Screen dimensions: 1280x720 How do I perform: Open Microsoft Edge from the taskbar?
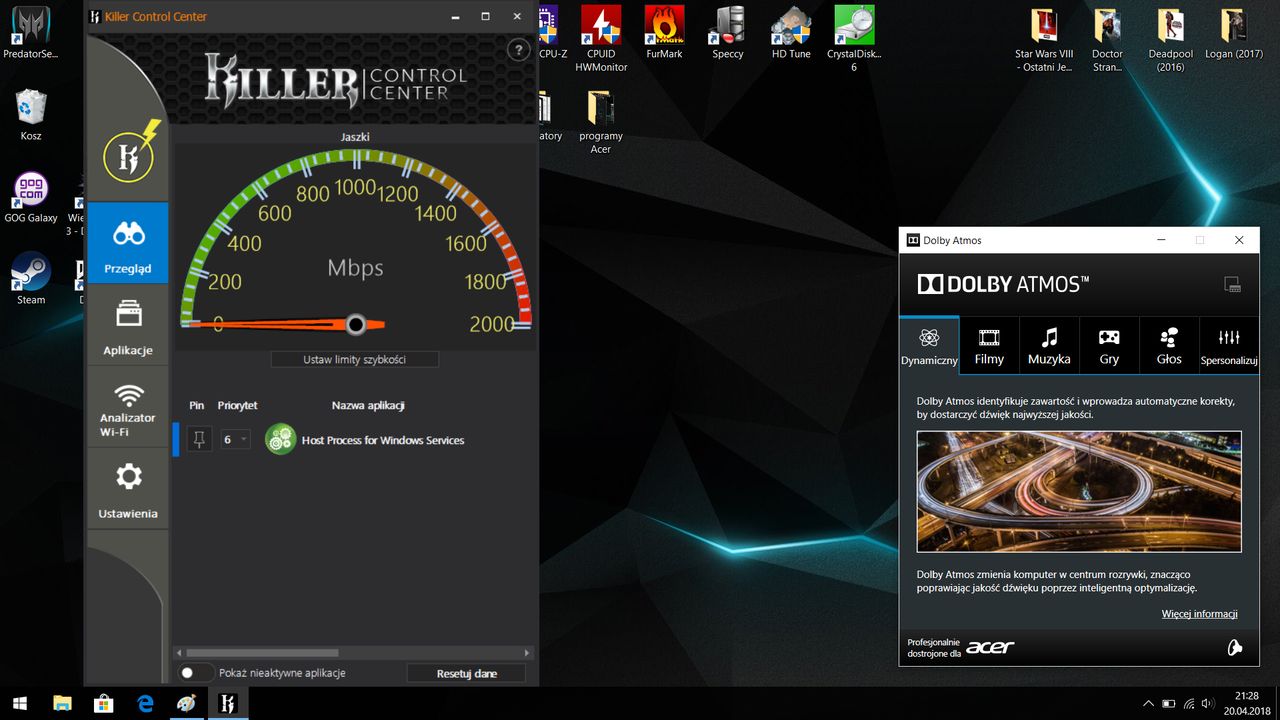click(x=145, y=703)
